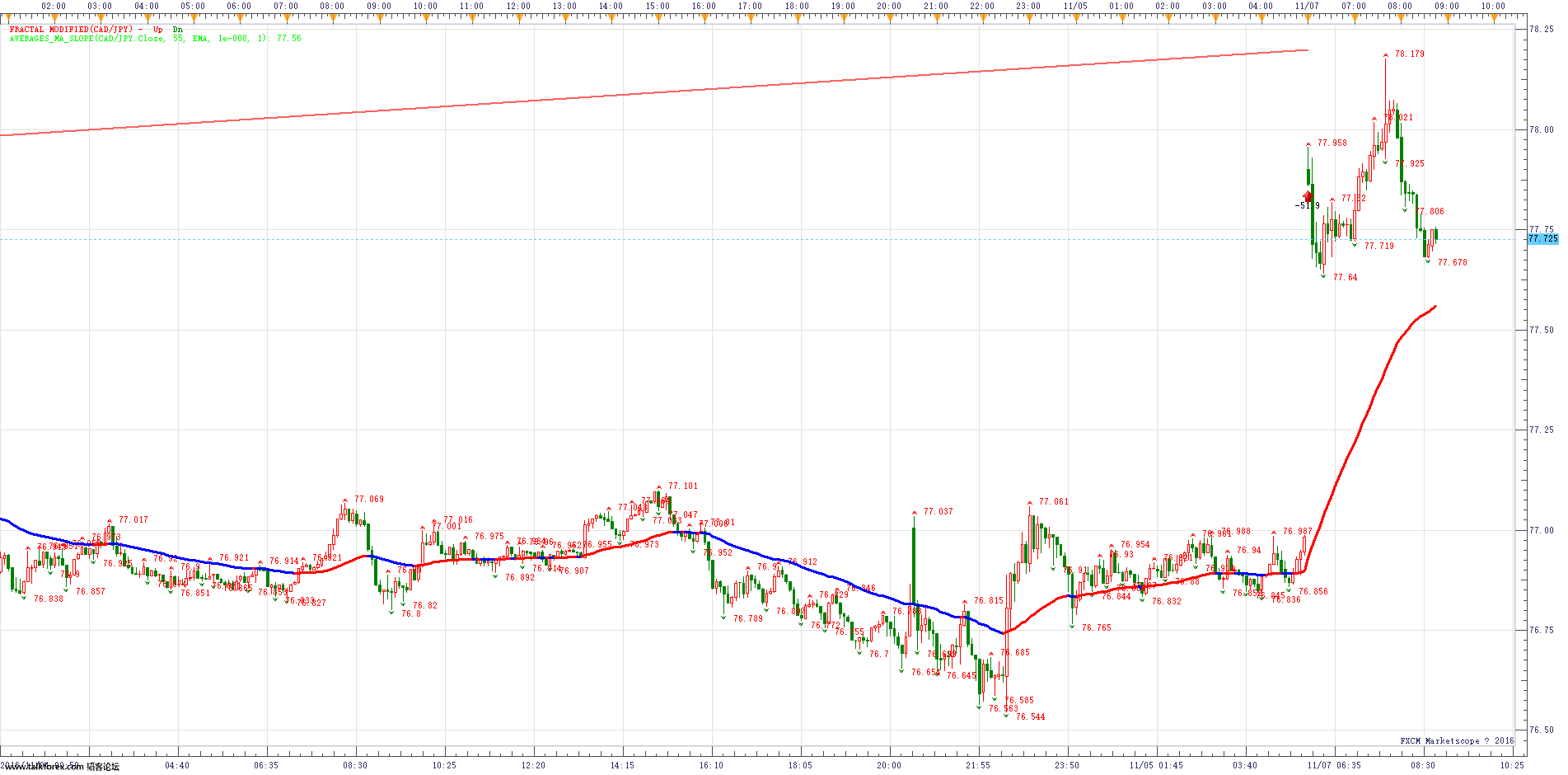Click the 76.50 price axis label

pyautogui.click(x=1541, y=730)
